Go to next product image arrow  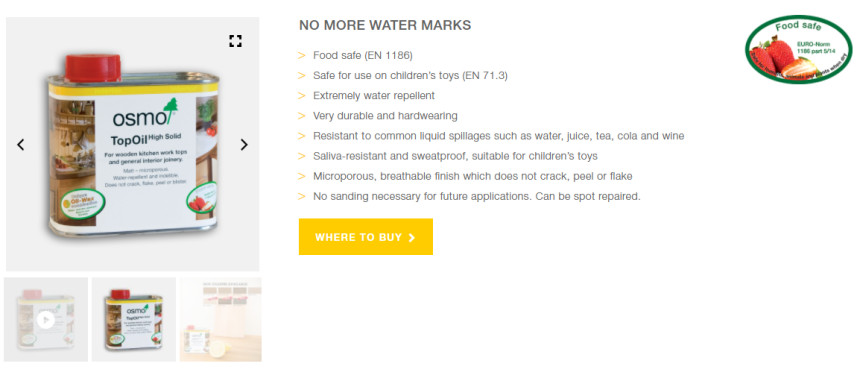point(244,145)
